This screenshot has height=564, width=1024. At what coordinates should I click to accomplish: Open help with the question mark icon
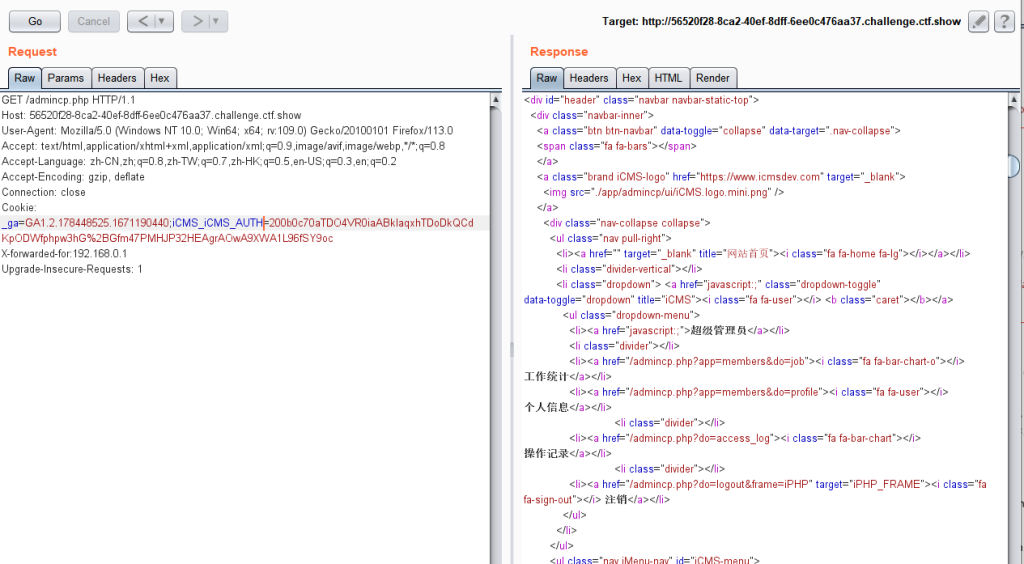(x=1004, y=21)
